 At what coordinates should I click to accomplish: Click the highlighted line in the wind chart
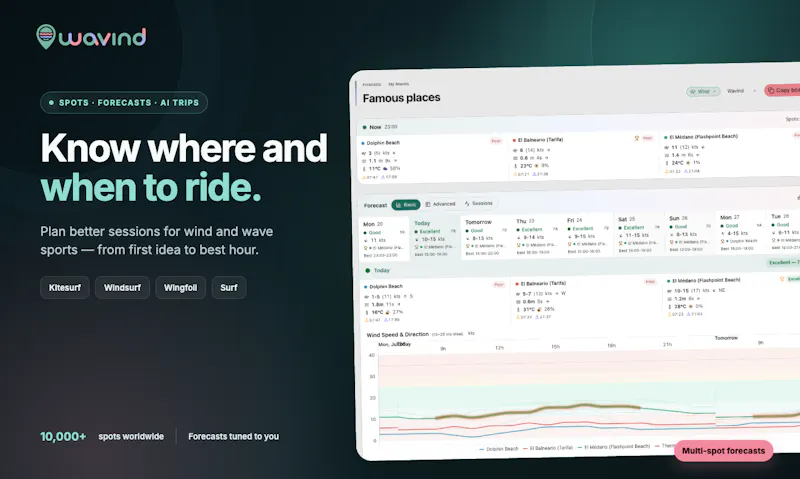538,411
